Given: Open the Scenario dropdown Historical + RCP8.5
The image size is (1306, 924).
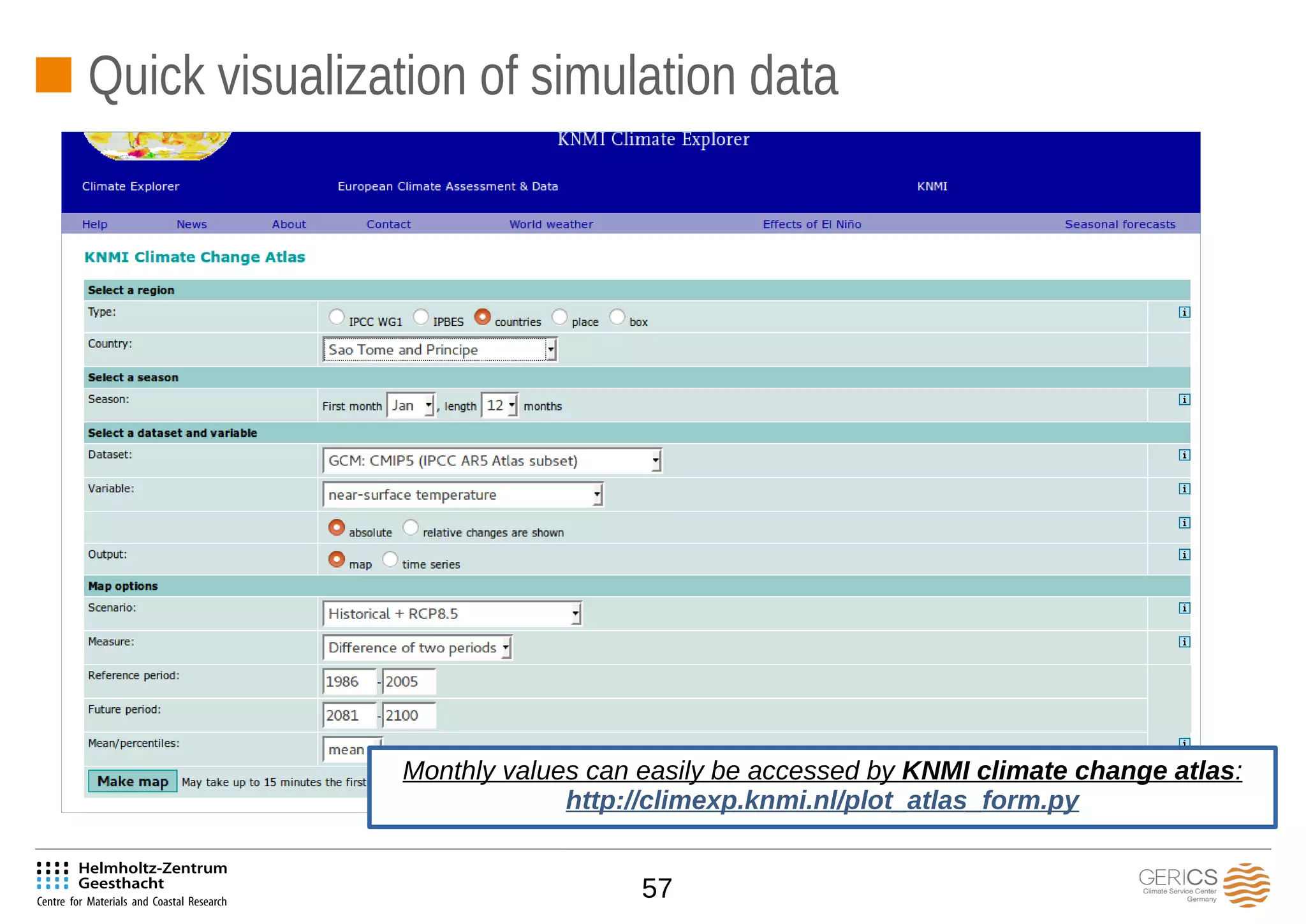Looking at the screenshot, I should [452, 614].
